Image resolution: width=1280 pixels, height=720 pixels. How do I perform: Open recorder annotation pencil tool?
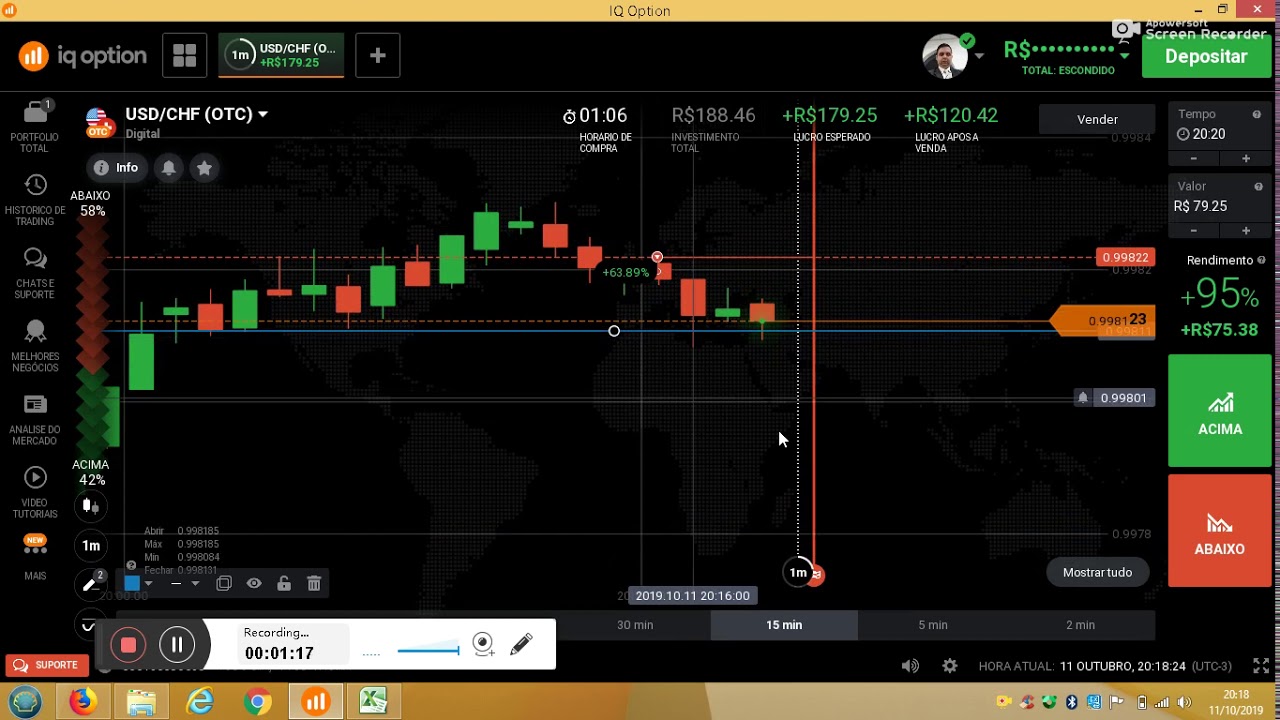(521, 645)
